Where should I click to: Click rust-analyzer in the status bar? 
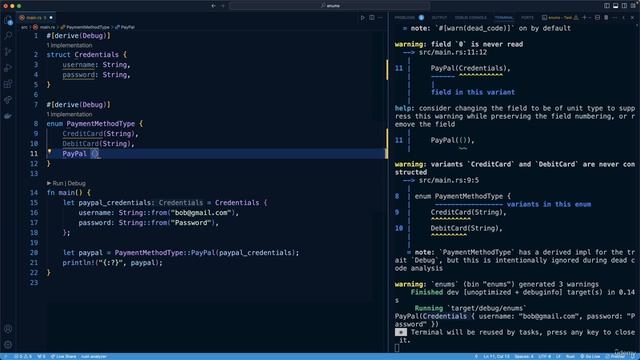(x=93, y=356)
